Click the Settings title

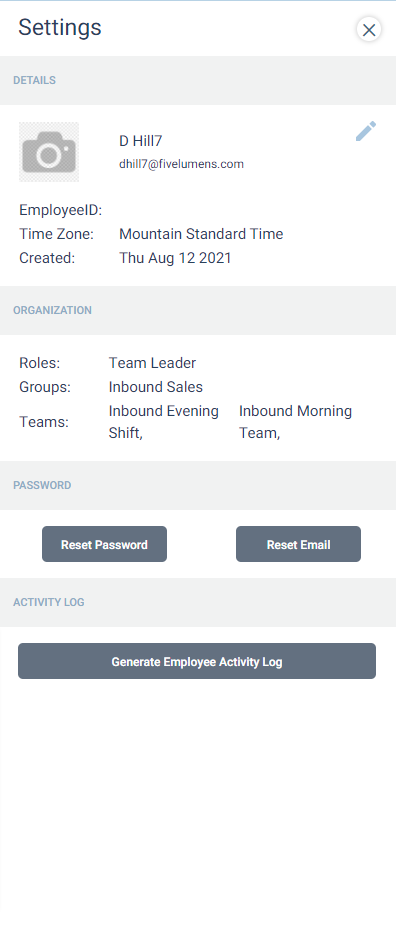click(60, 28)
